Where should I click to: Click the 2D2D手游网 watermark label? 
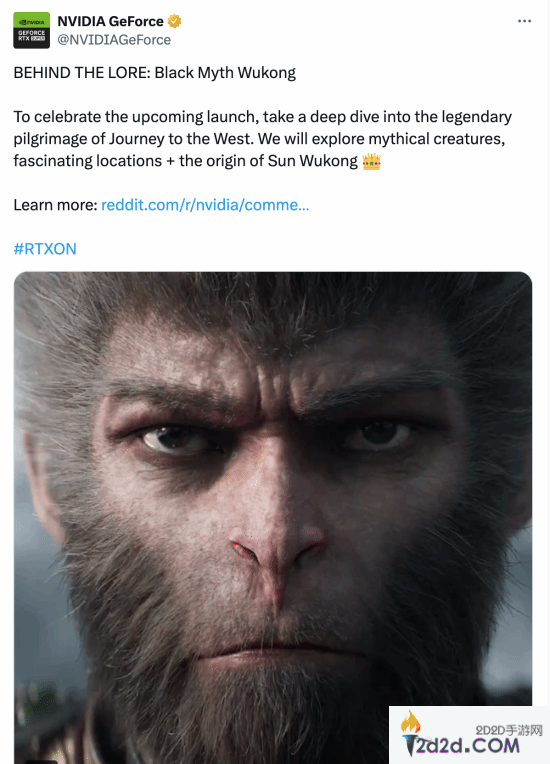[x=509, y=730]
